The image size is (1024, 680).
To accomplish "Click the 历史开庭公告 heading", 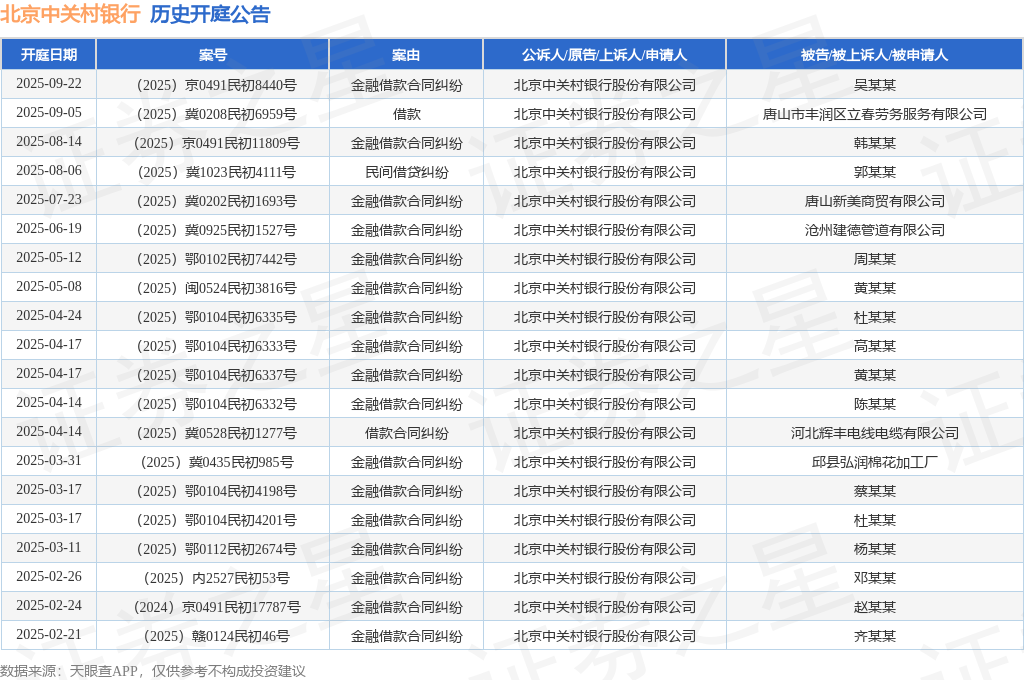I will 210,14.
